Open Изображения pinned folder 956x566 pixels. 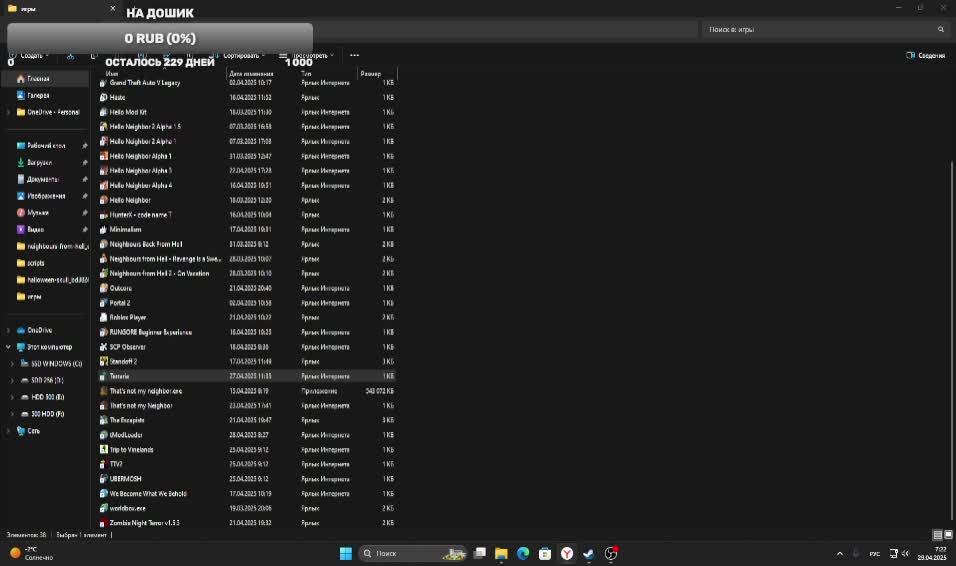[x=46, y=196]
